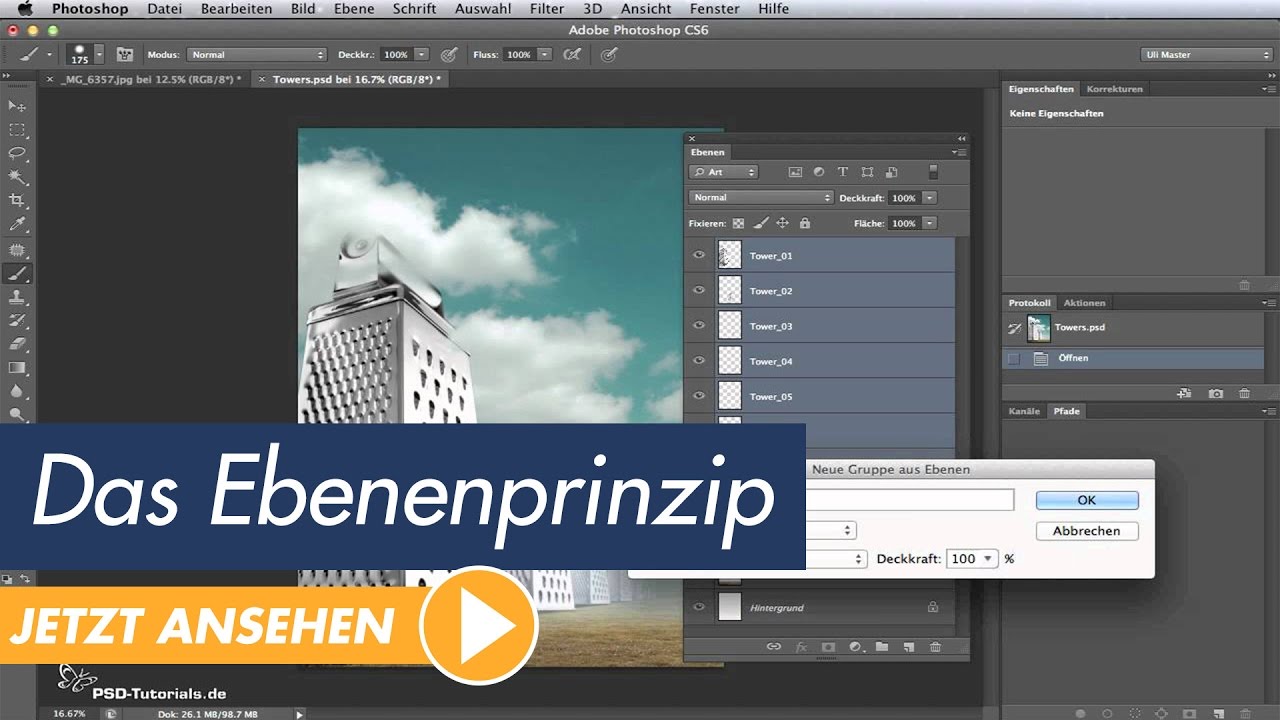
Task: Open brush preset picker arrow
Action: (x=99, y=55)
